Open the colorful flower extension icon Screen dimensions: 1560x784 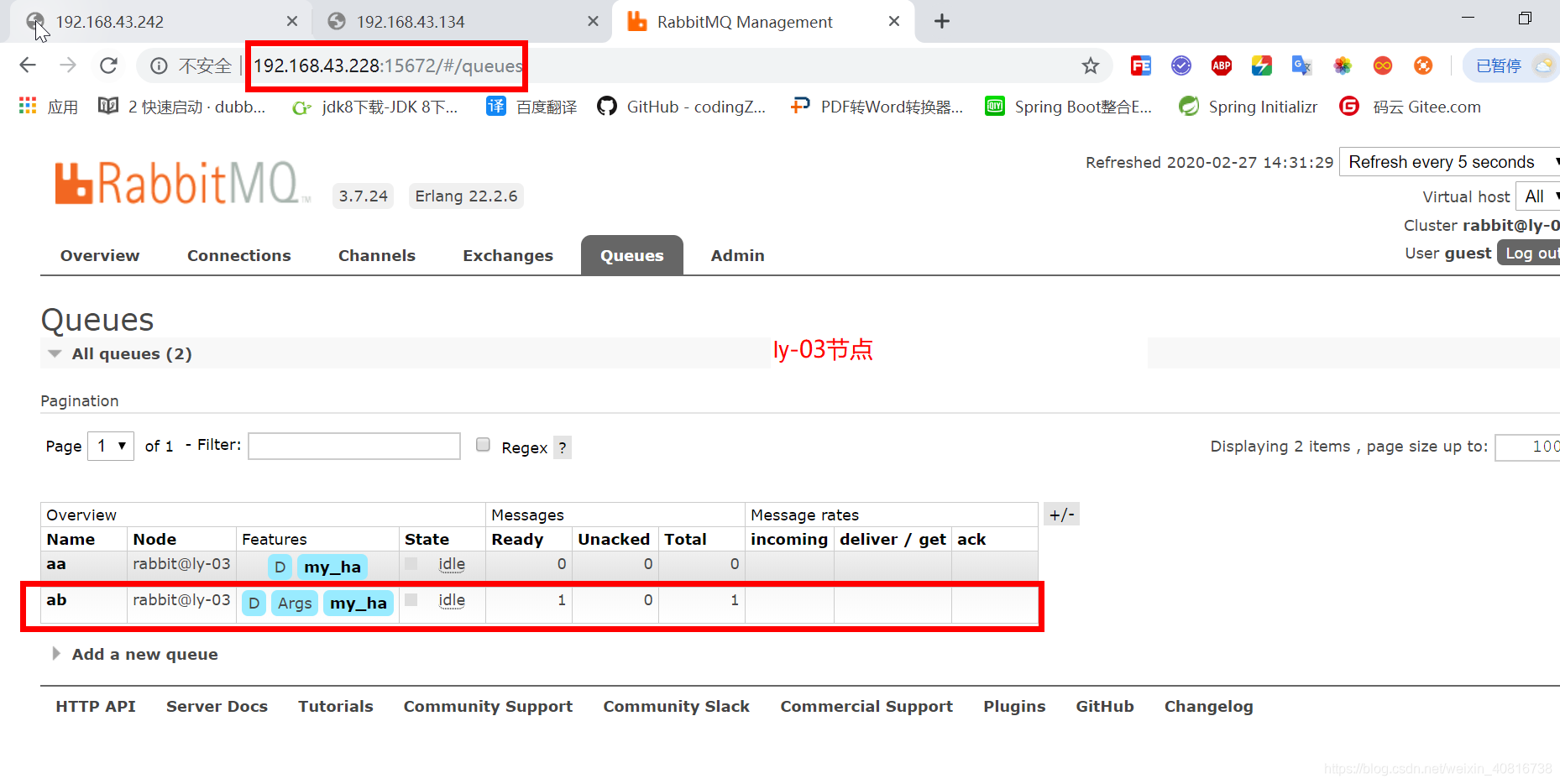point(1343,65)
